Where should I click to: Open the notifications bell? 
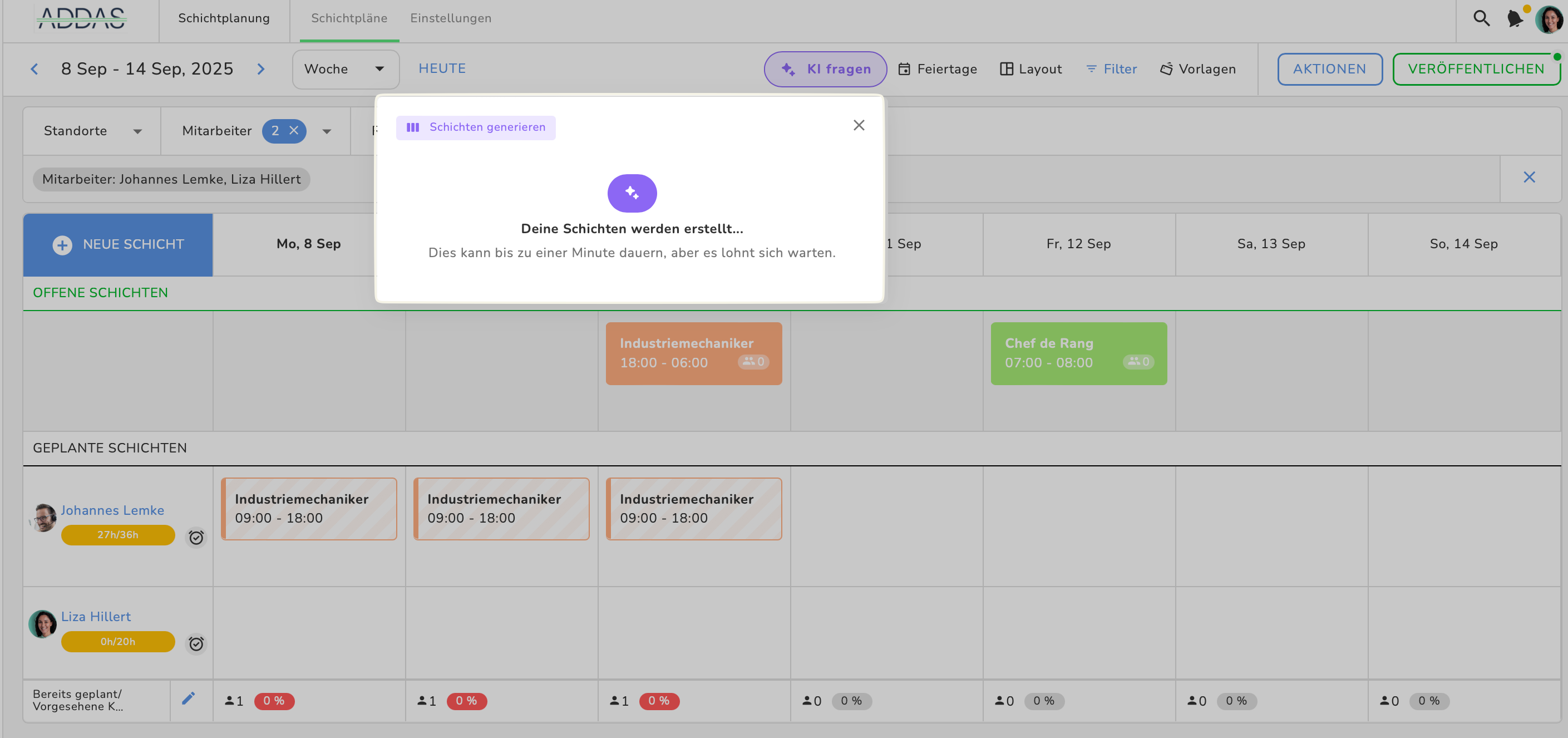point(1515,18)
